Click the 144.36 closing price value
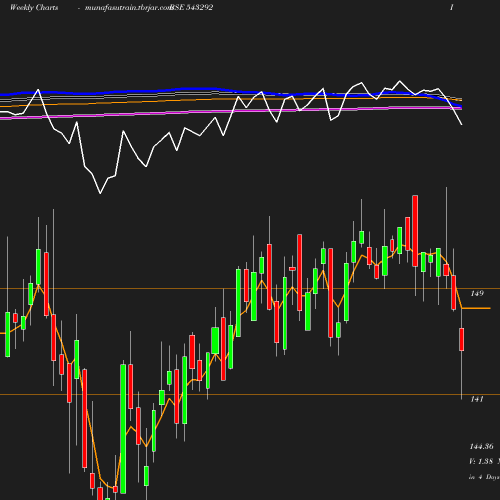 pyautogui.click(x=481, y=446)
